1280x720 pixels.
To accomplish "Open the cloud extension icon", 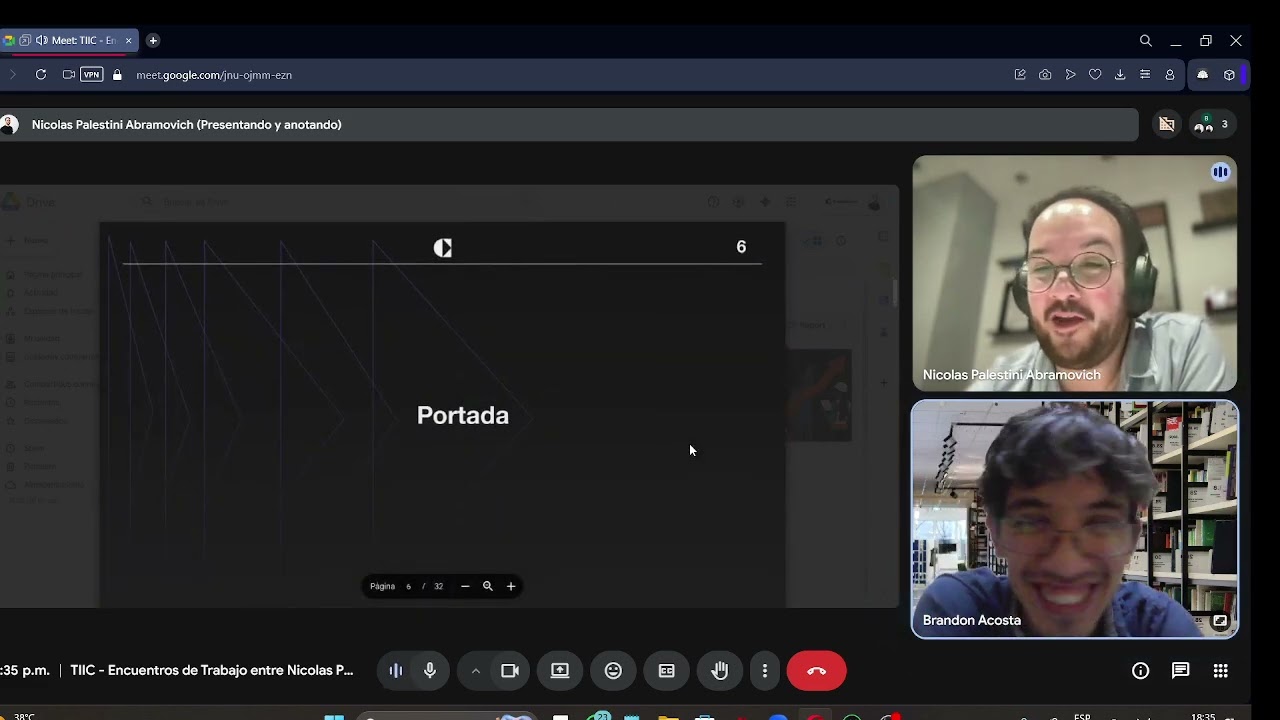I will point(1203,75).
